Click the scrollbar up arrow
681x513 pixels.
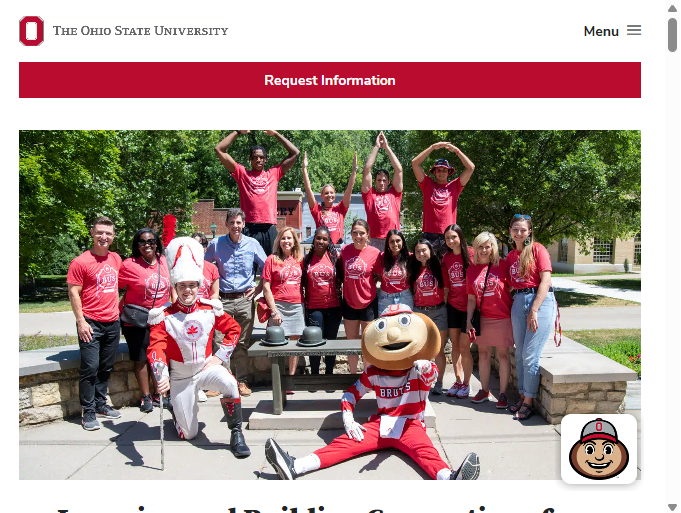click(x=672, y=8)
